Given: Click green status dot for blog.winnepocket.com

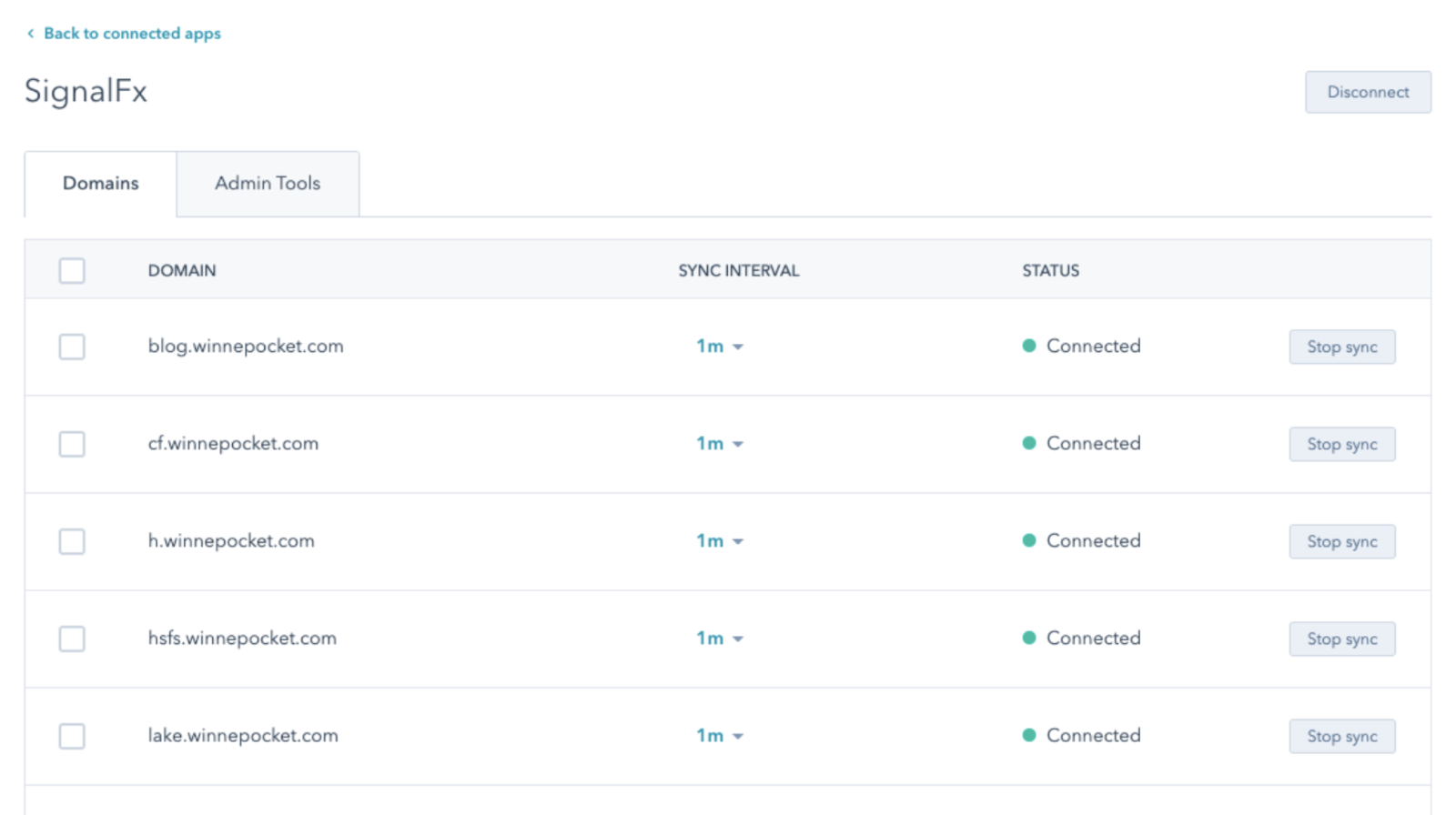Looking at the screenshot, I should click(x=1028, y=346).
